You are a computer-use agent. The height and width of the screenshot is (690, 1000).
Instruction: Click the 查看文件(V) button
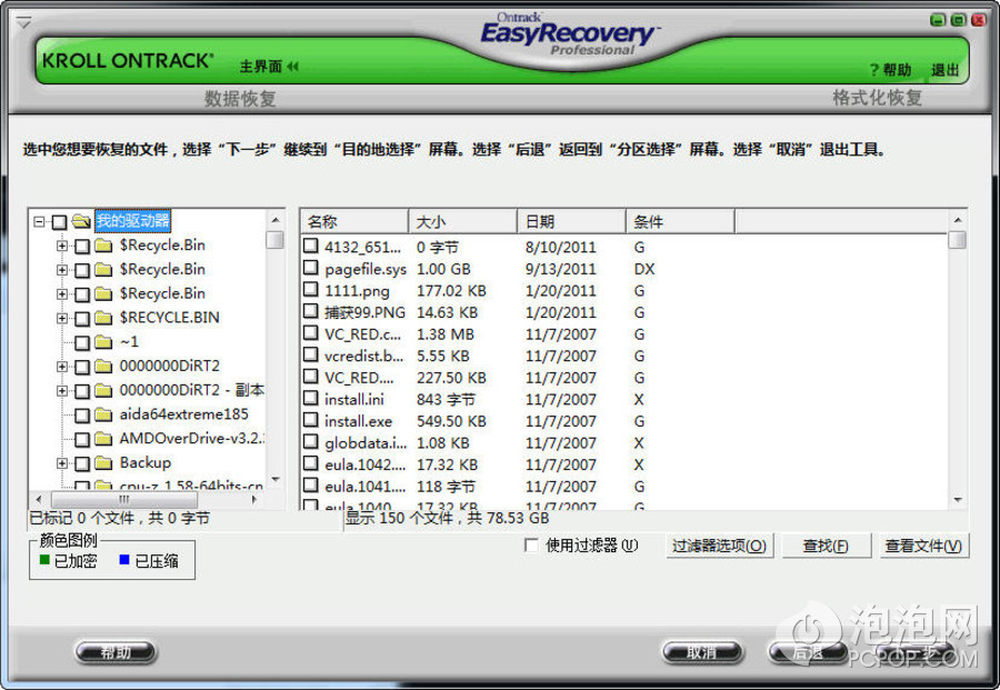point(923,546)
